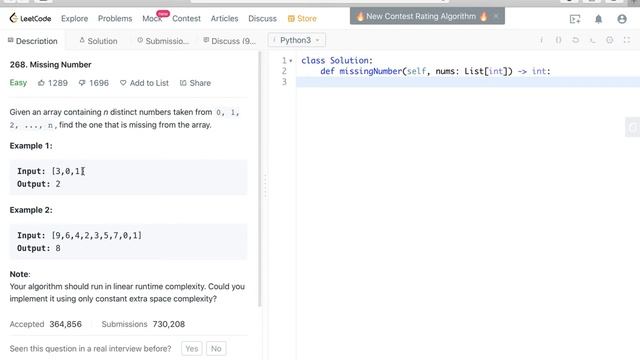Click the side feedback tab at right edge
640x360 pixels.
point(633,127)
